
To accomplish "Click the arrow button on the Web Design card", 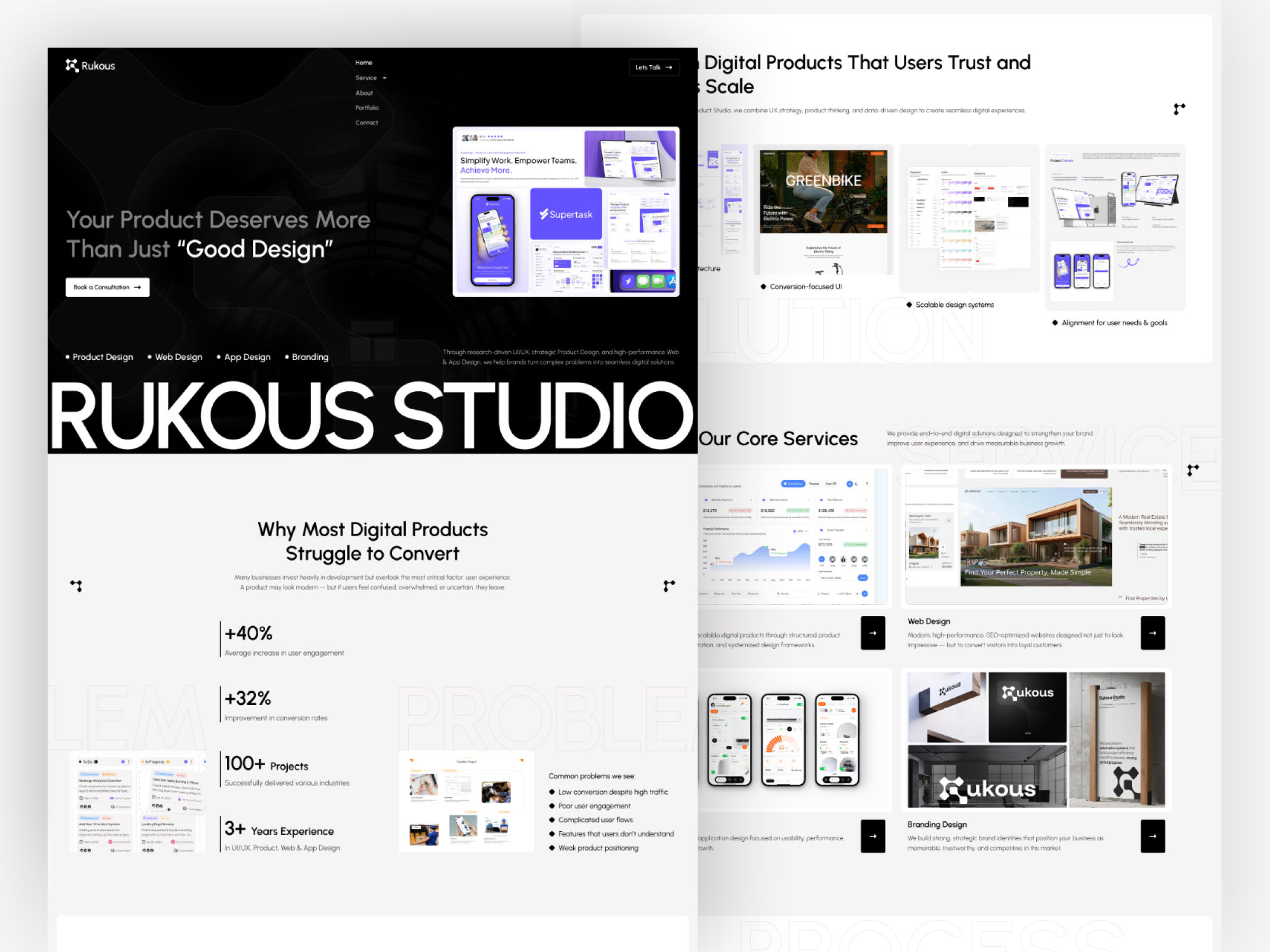I will pos(1153,633).
